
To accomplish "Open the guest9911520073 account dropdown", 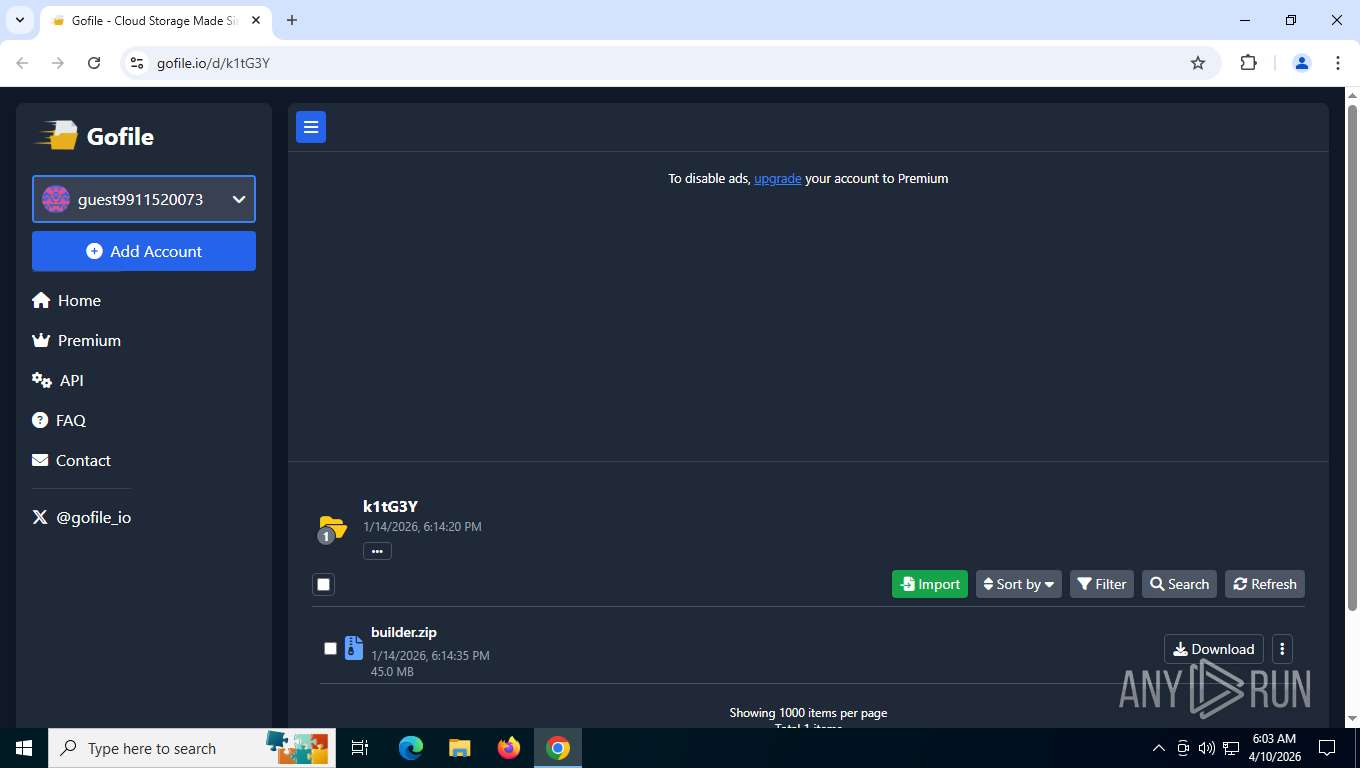I will pos(144,199).
